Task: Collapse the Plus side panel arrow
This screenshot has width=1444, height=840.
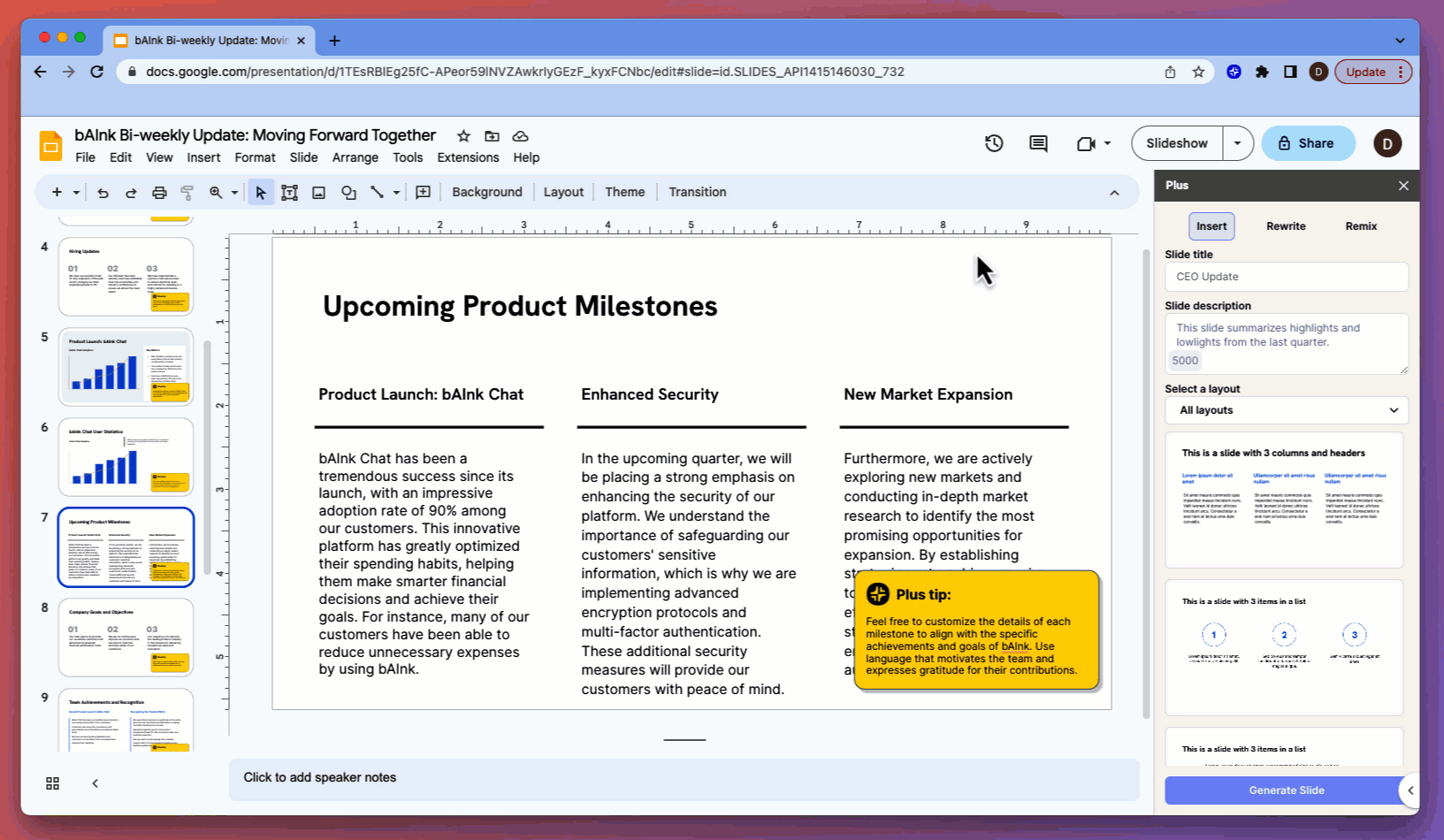Action: pyautogui.click(x=1410, y=790)
